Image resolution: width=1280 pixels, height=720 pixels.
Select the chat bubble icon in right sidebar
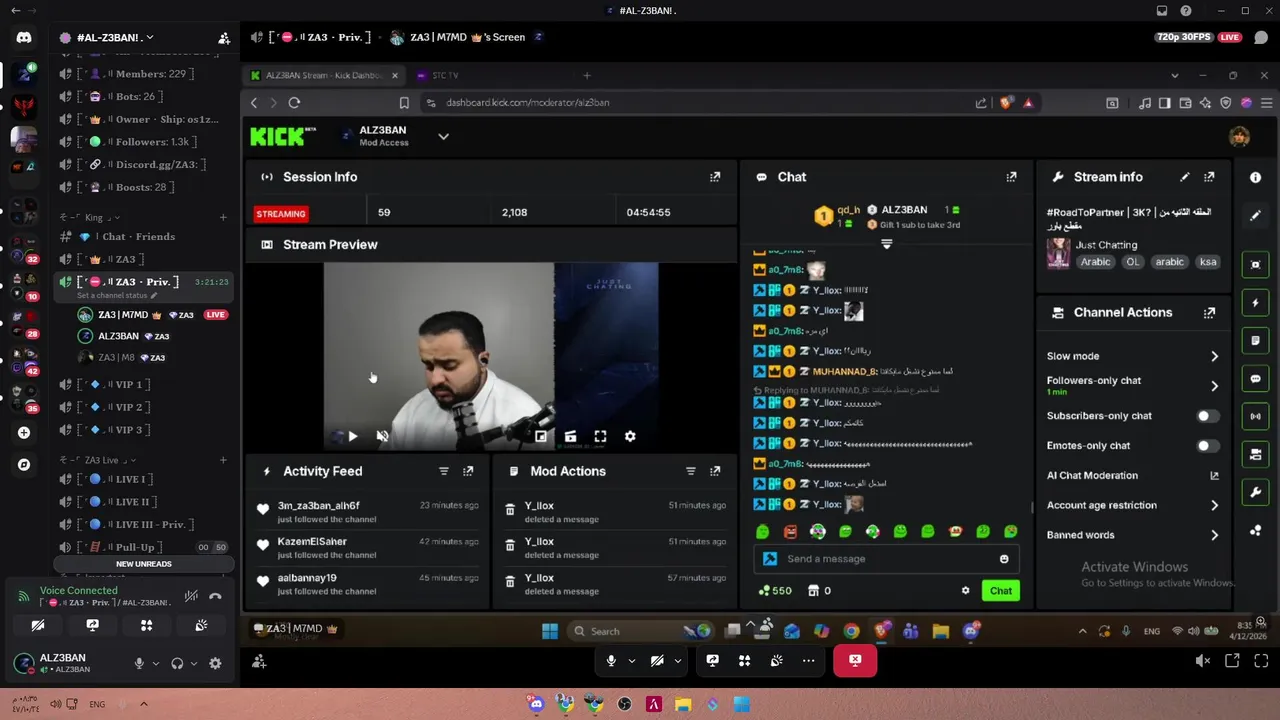pos(1255,379)
